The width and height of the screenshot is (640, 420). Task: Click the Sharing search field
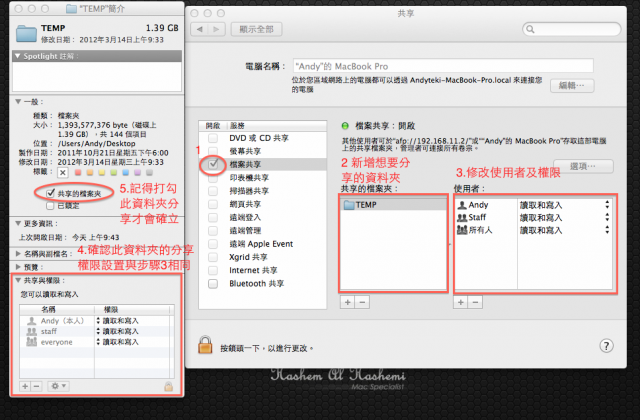tap(571, 29)
